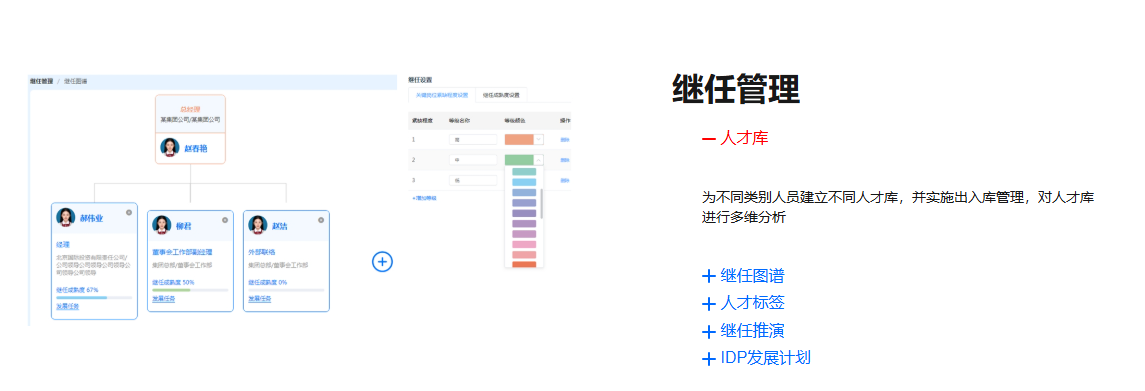Click the 删除 link in row 1

click(x=565, y=139)
